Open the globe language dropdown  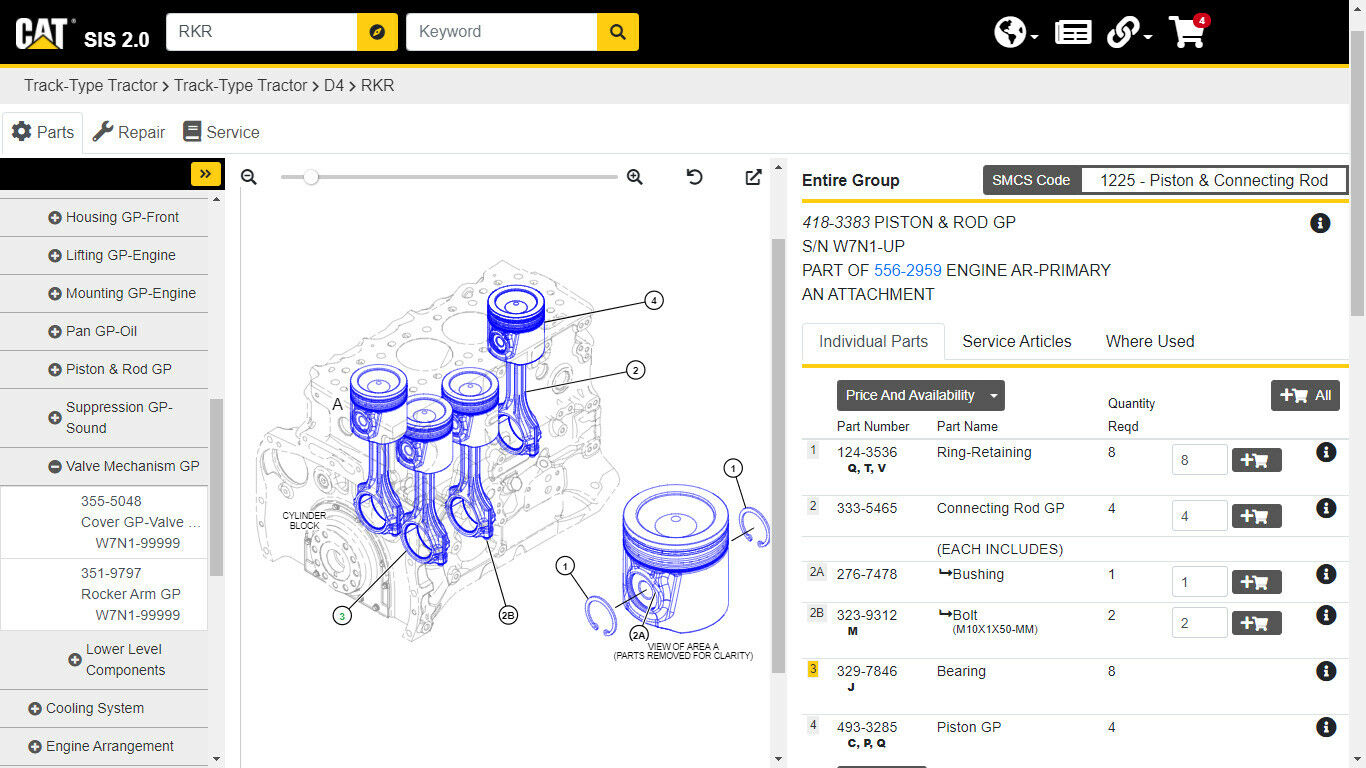1015,32
